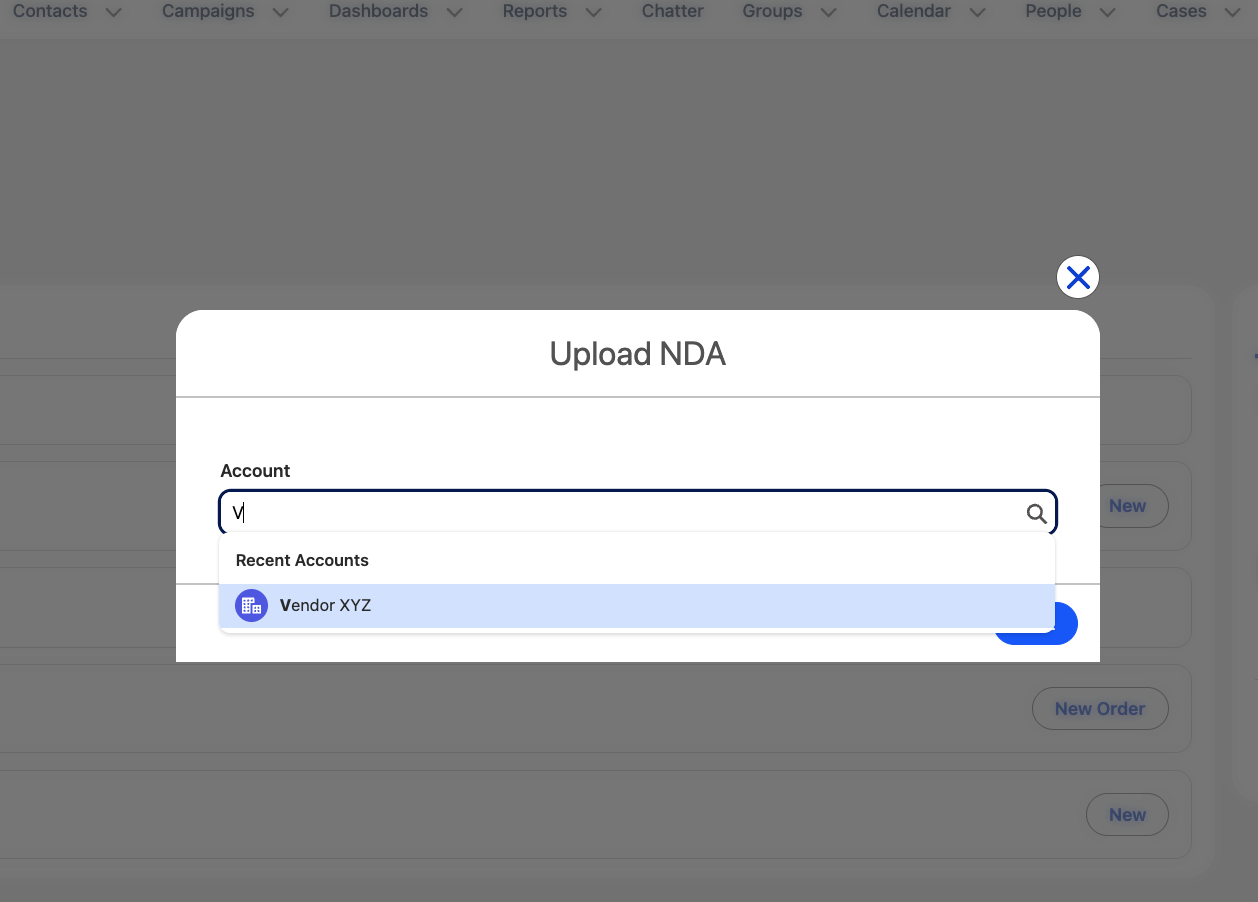Expand the People dropdown chevron
This screenshot has height=902, width=1258.
click(1108, 12)
